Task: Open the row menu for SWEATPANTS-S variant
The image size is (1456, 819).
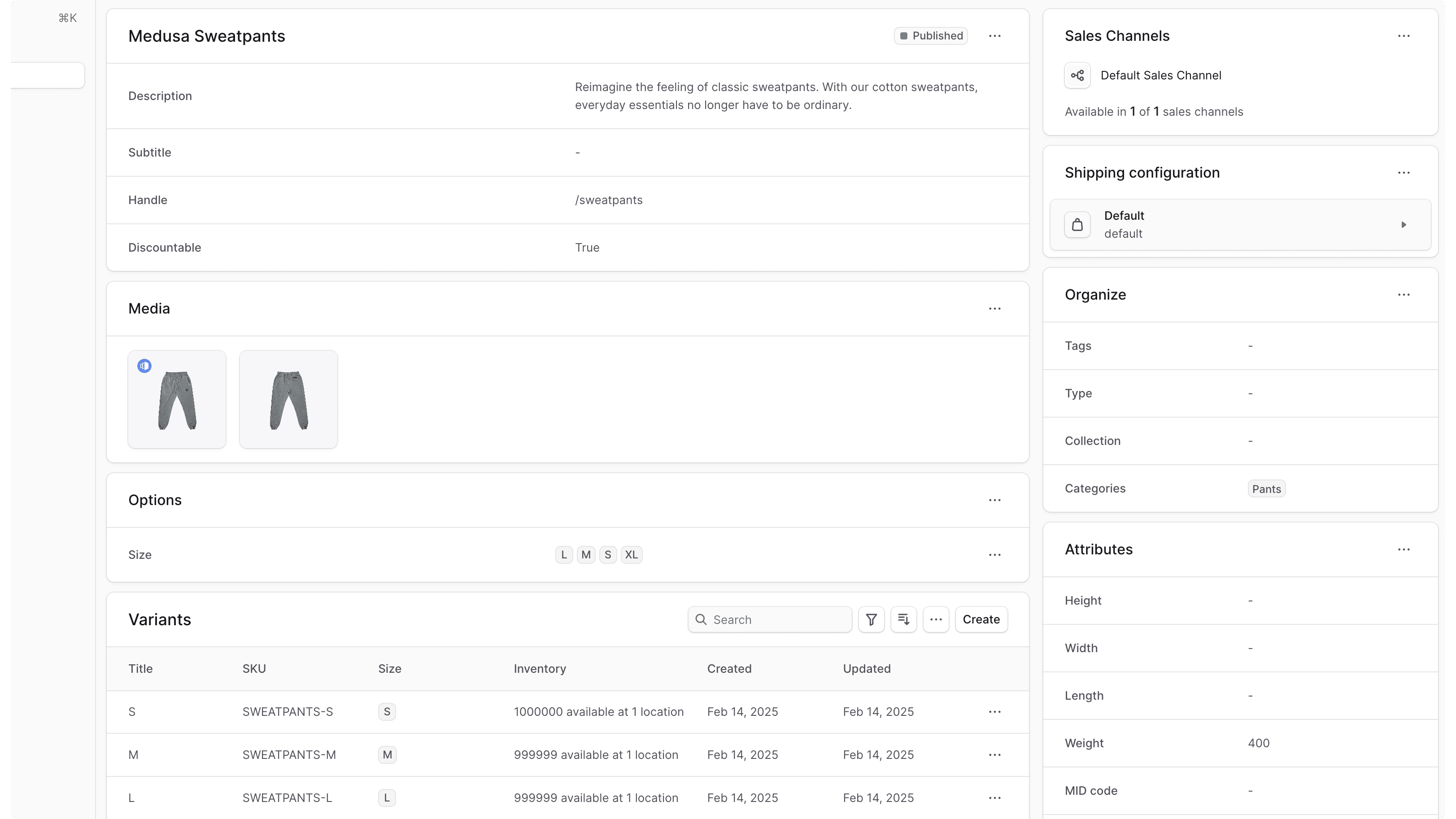Action: 994,712
